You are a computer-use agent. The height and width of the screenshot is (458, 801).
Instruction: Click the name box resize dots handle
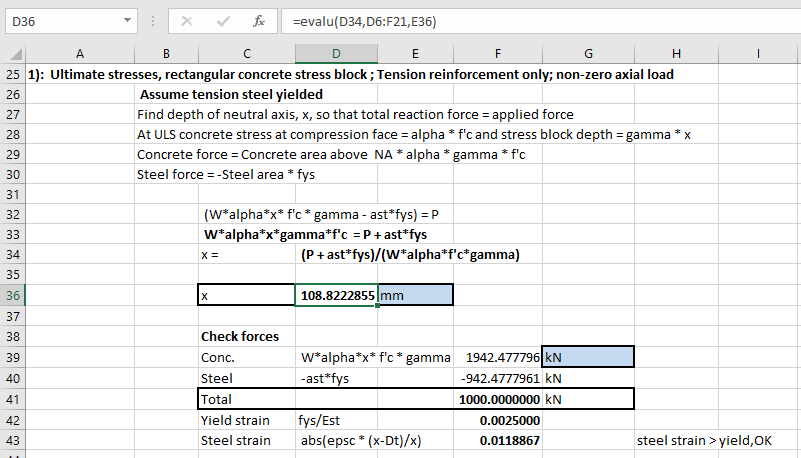(x=151, y=20)
